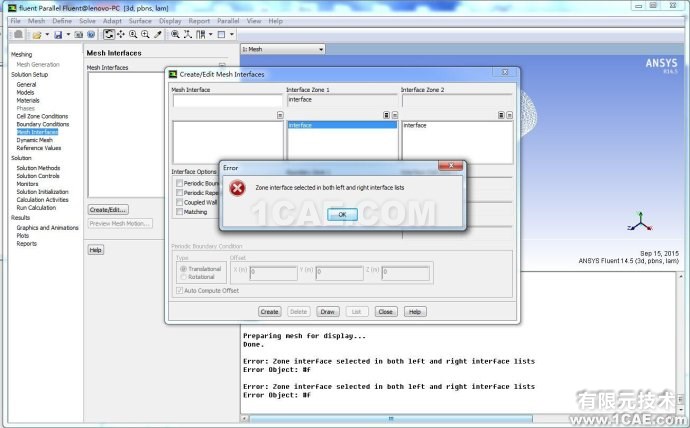Click the Mesh Interface name input field
The image size is (690, 428).
tap(227, 101)
